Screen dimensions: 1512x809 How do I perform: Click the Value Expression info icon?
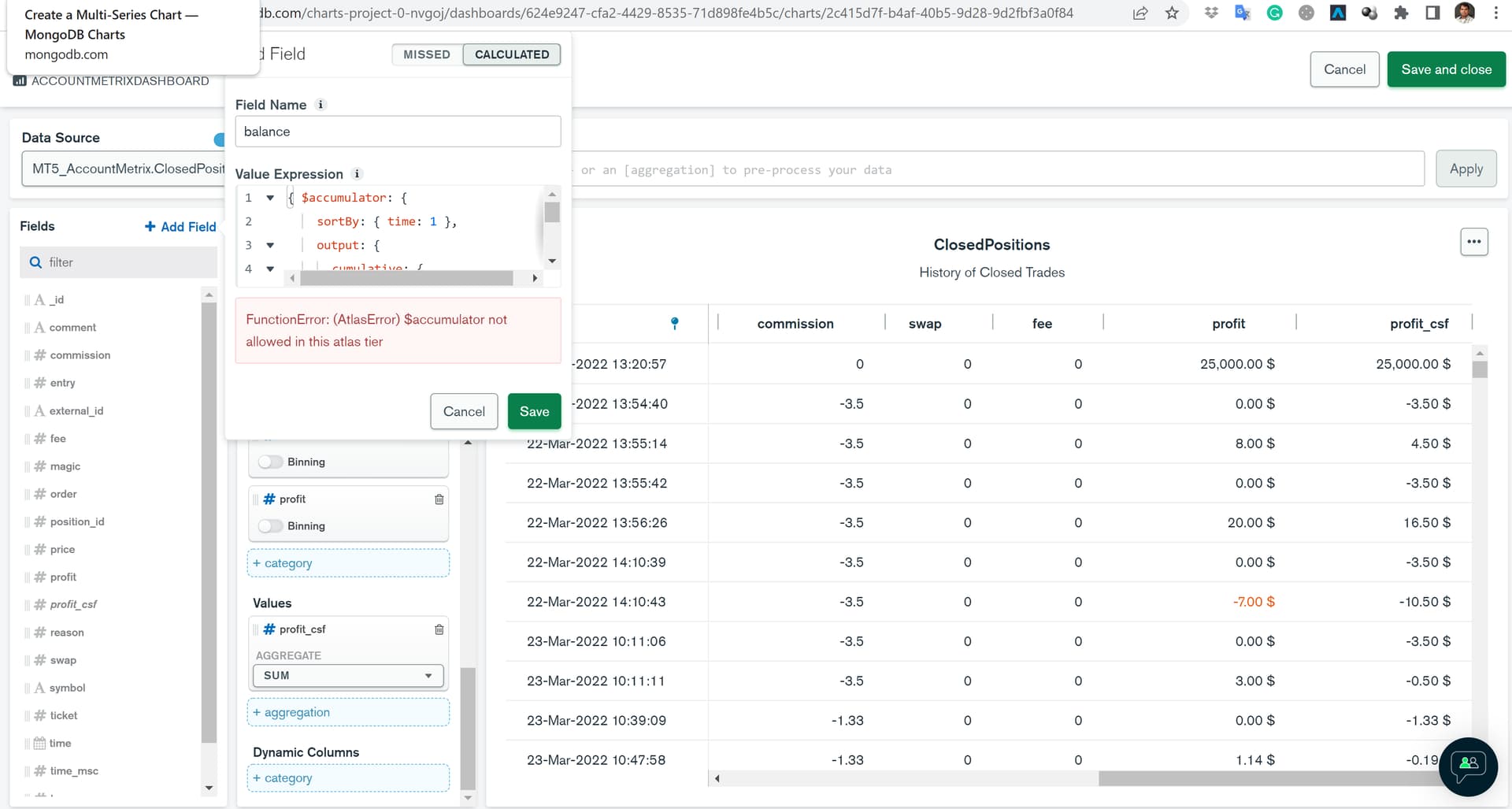pos(357,174)
